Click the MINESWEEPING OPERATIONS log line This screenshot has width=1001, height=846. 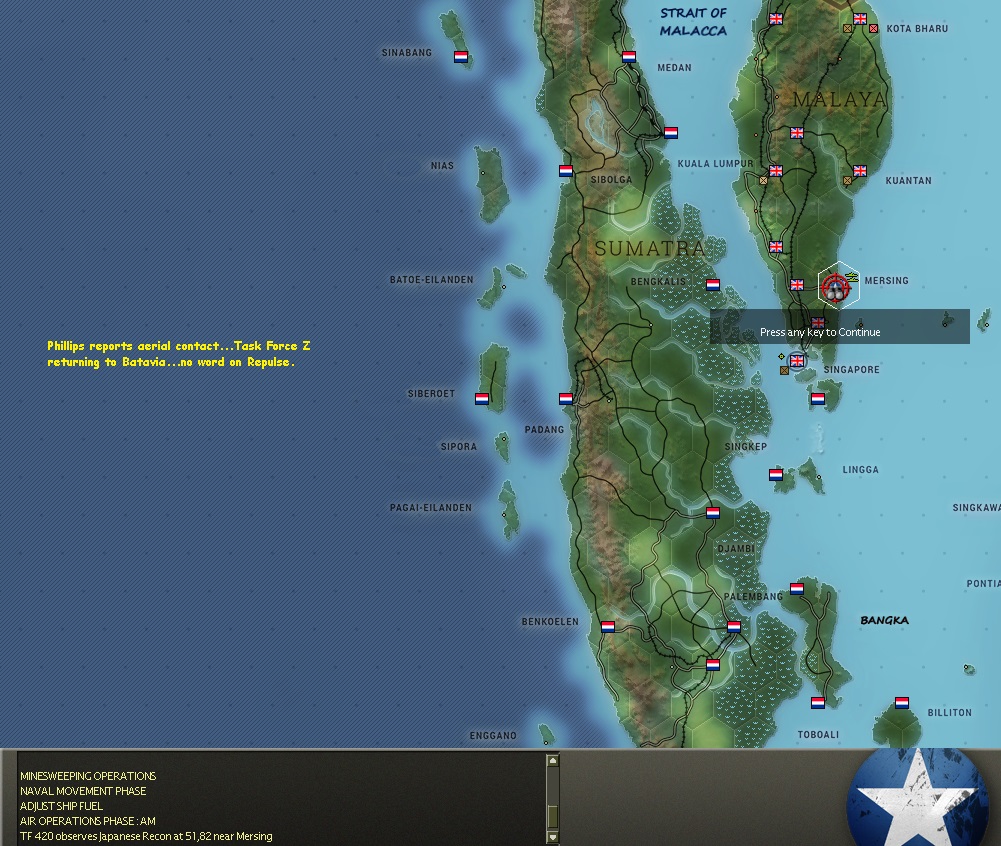point(88,776)
